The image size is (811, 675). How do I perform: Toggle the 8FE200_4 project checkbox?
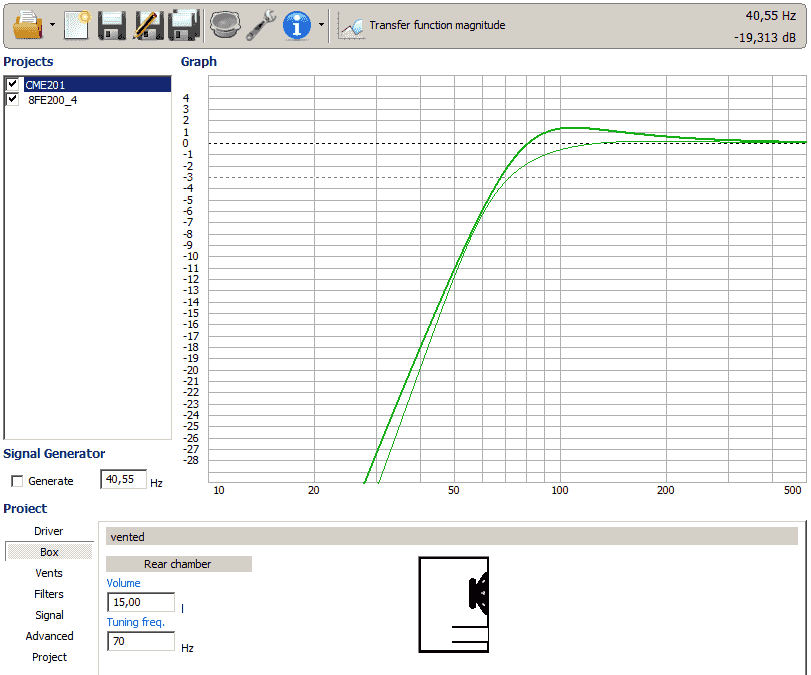pyautogui.click(x=13, y=99)
